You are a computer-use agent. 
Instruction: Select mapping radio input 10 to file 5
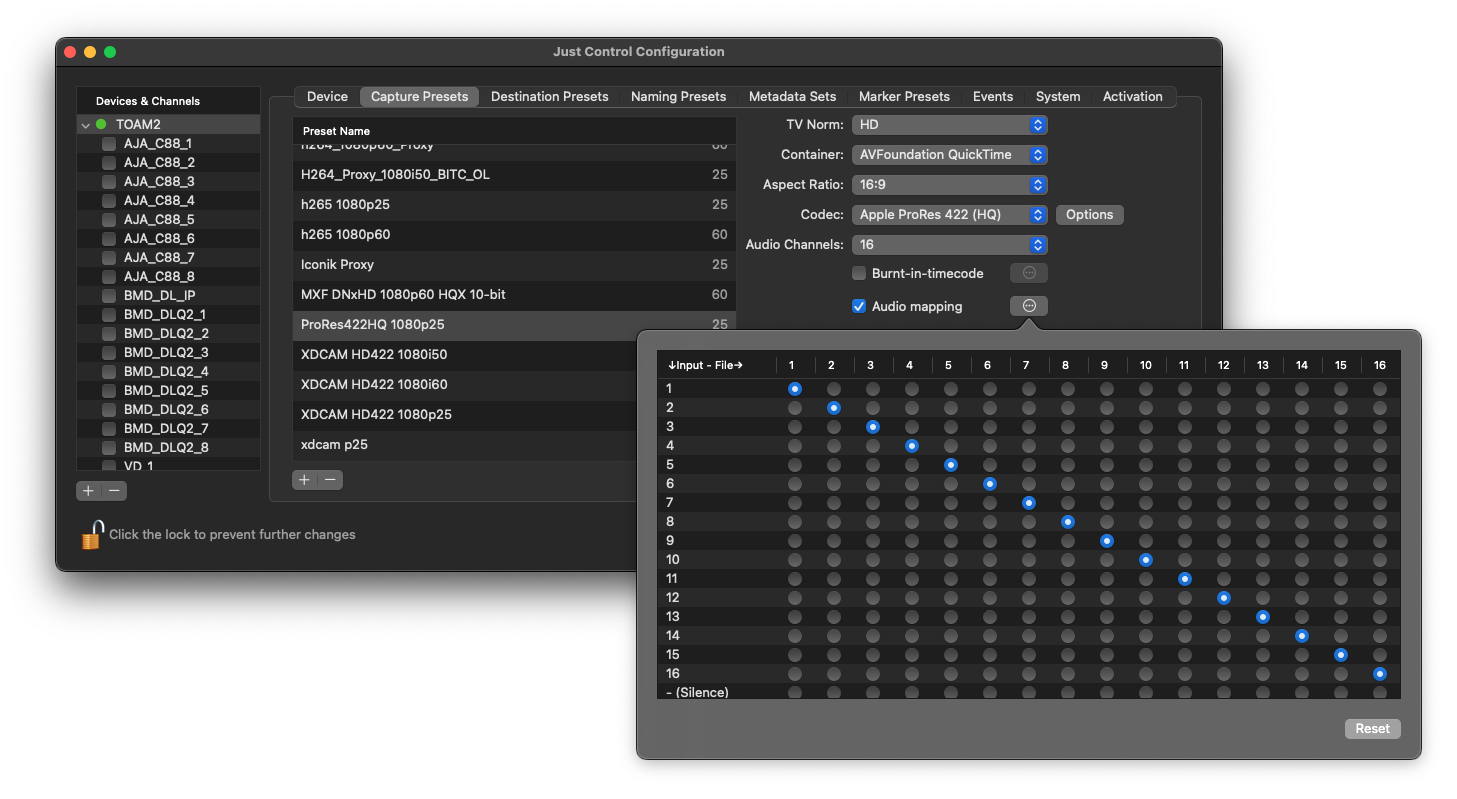point(951,560)
